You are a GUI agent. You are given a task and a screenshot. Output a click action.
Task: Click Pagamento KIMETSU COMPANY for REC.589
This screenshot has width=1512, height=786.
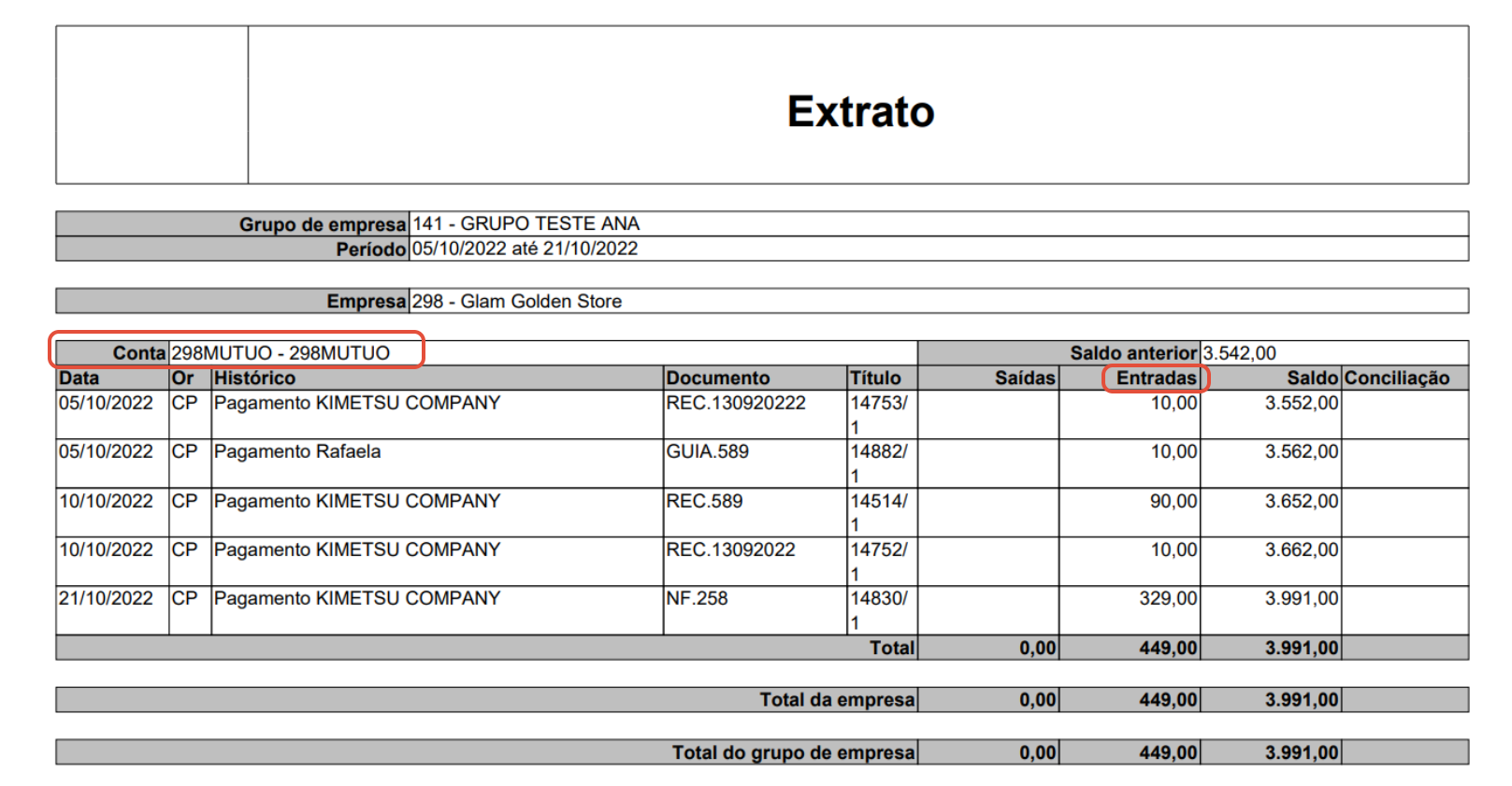pyautogui.click(x=357, y=501)
